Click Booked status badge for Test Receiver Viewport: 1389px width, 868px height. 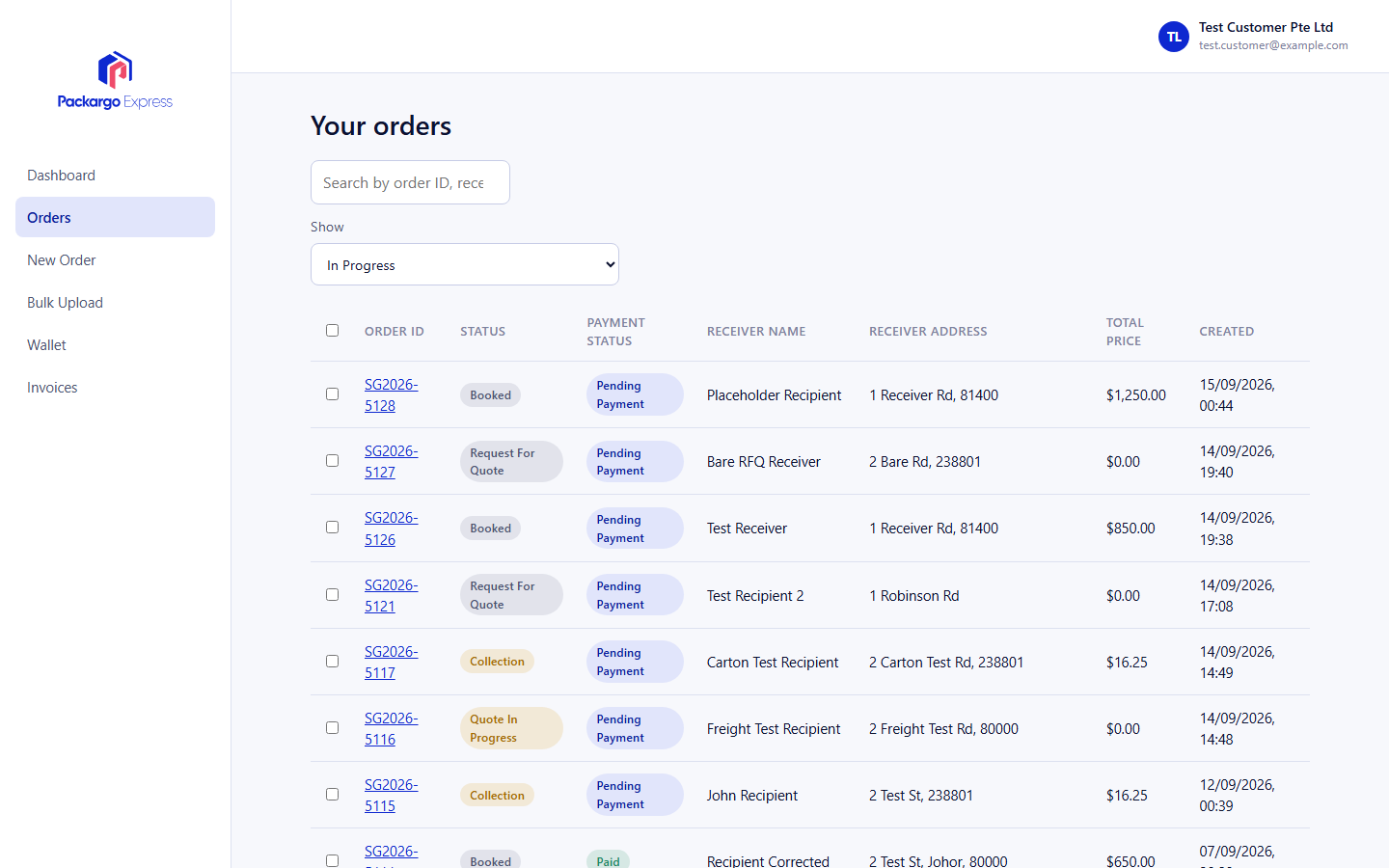coord(490,528)
